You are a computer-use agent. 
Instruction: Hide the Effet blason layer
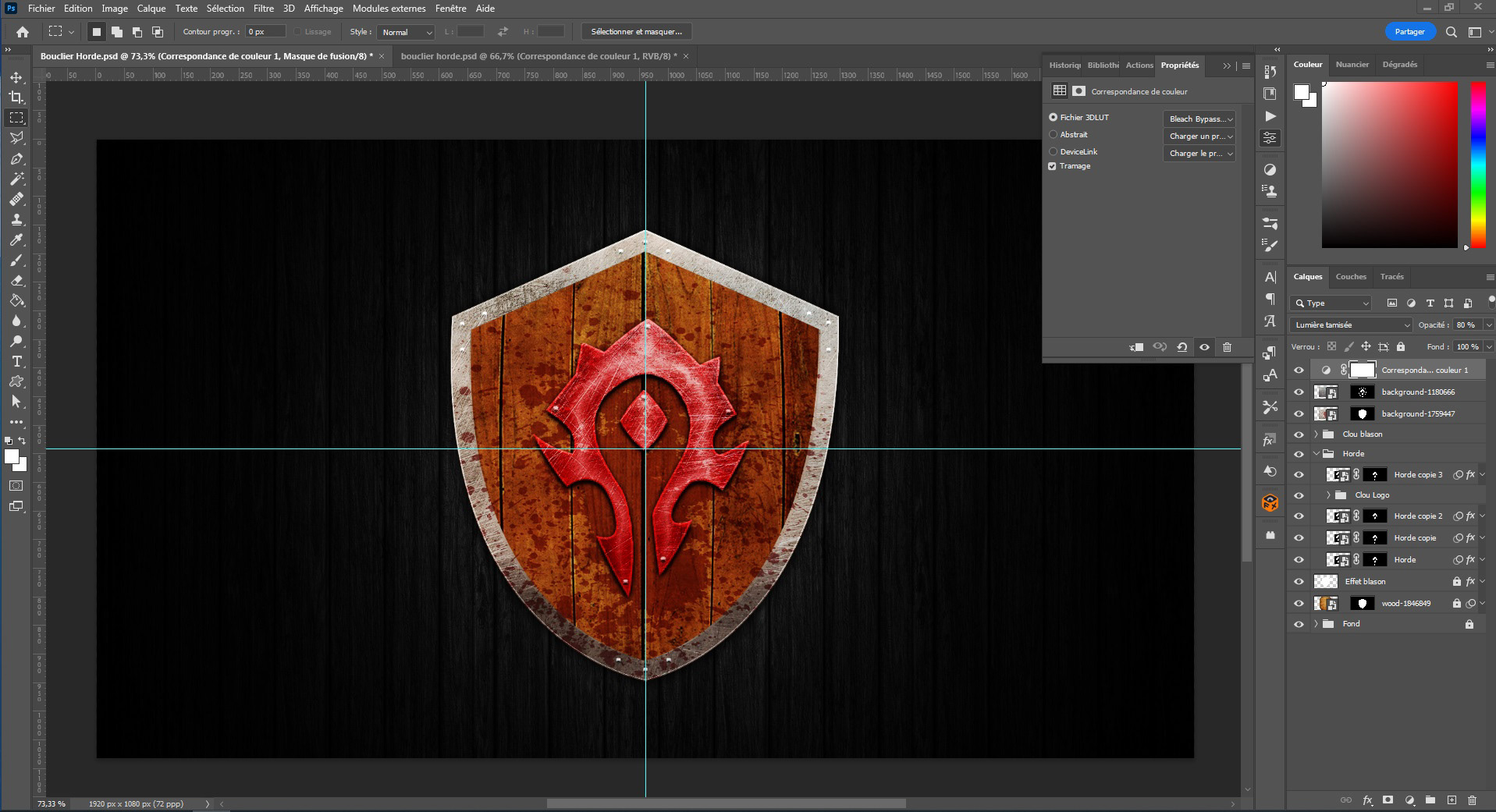point(1299,581)
